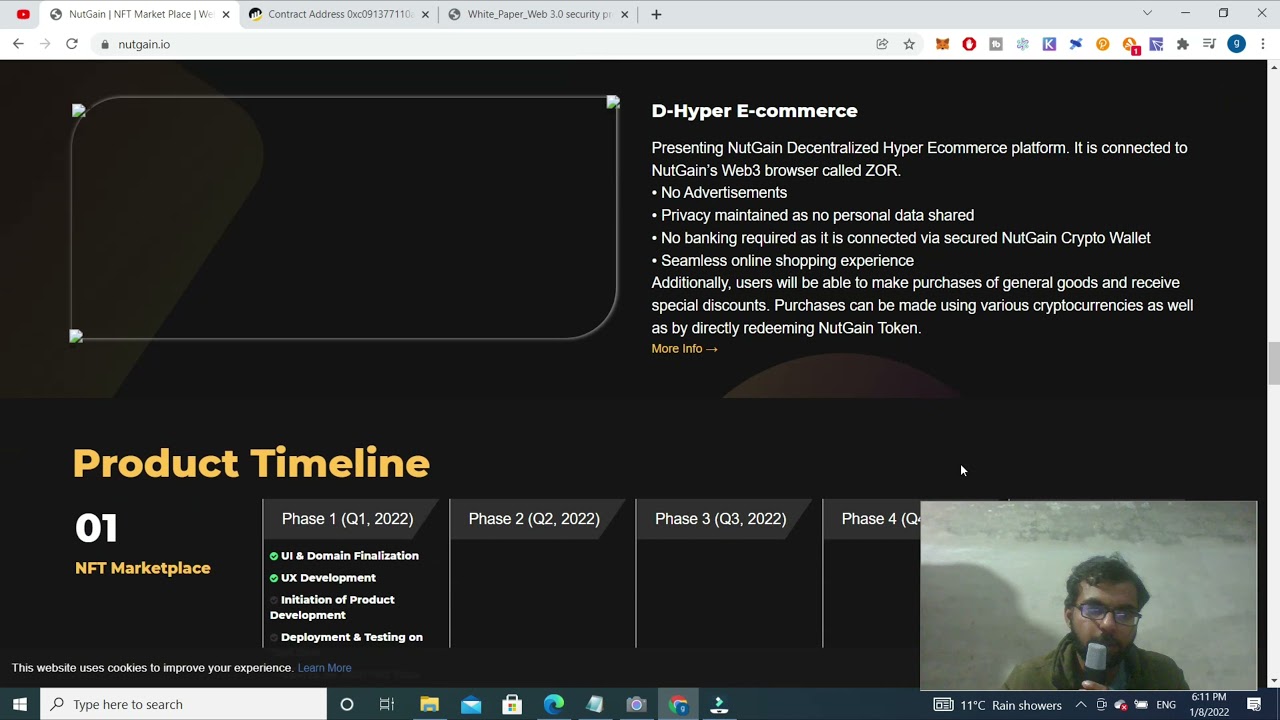Open Task View on the taskbar
This screenshot has width=1280, height=720.
387,704
